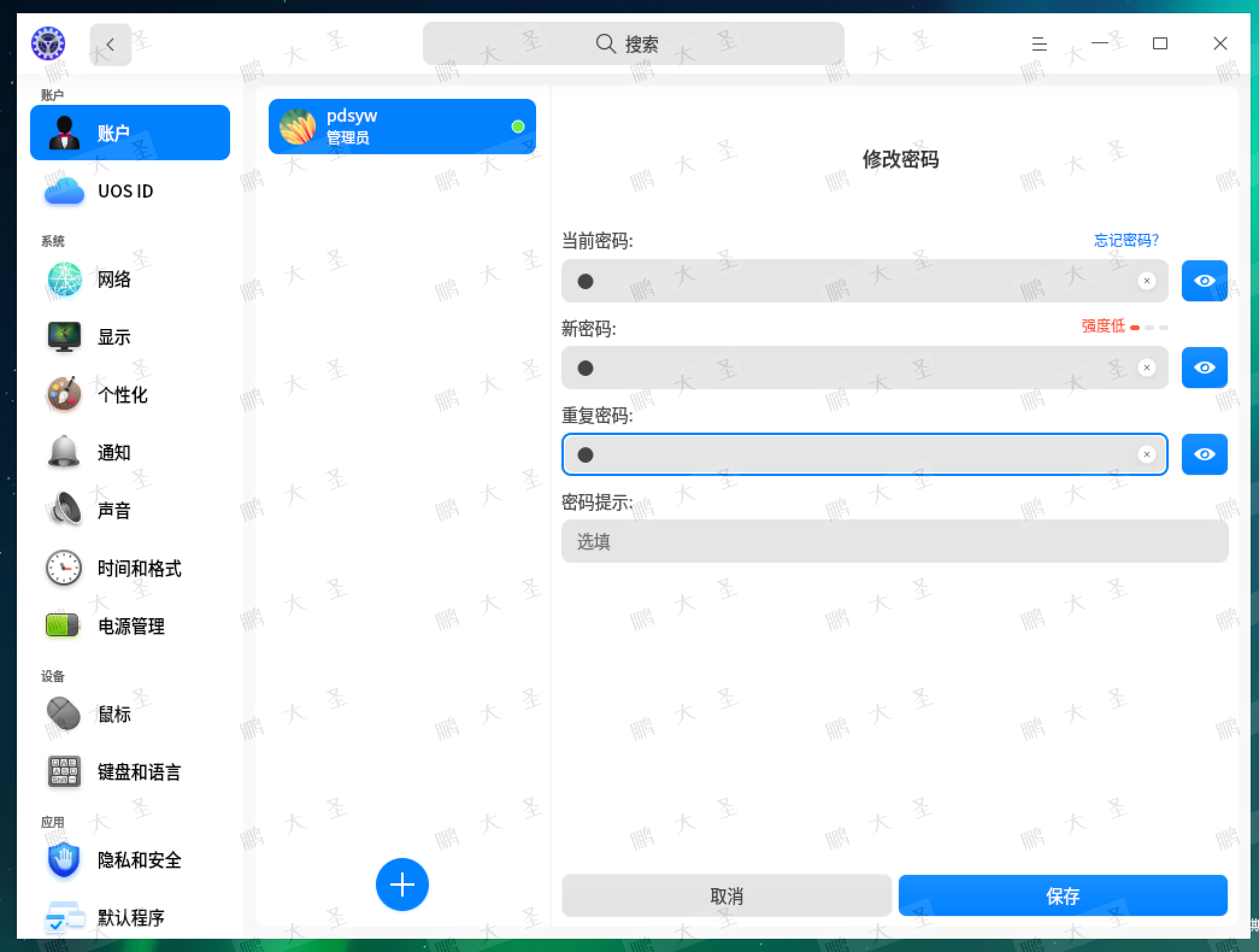Click the Network (网络) globe icon
Screen dimensions: 1259x952
(x=64, y=279)
